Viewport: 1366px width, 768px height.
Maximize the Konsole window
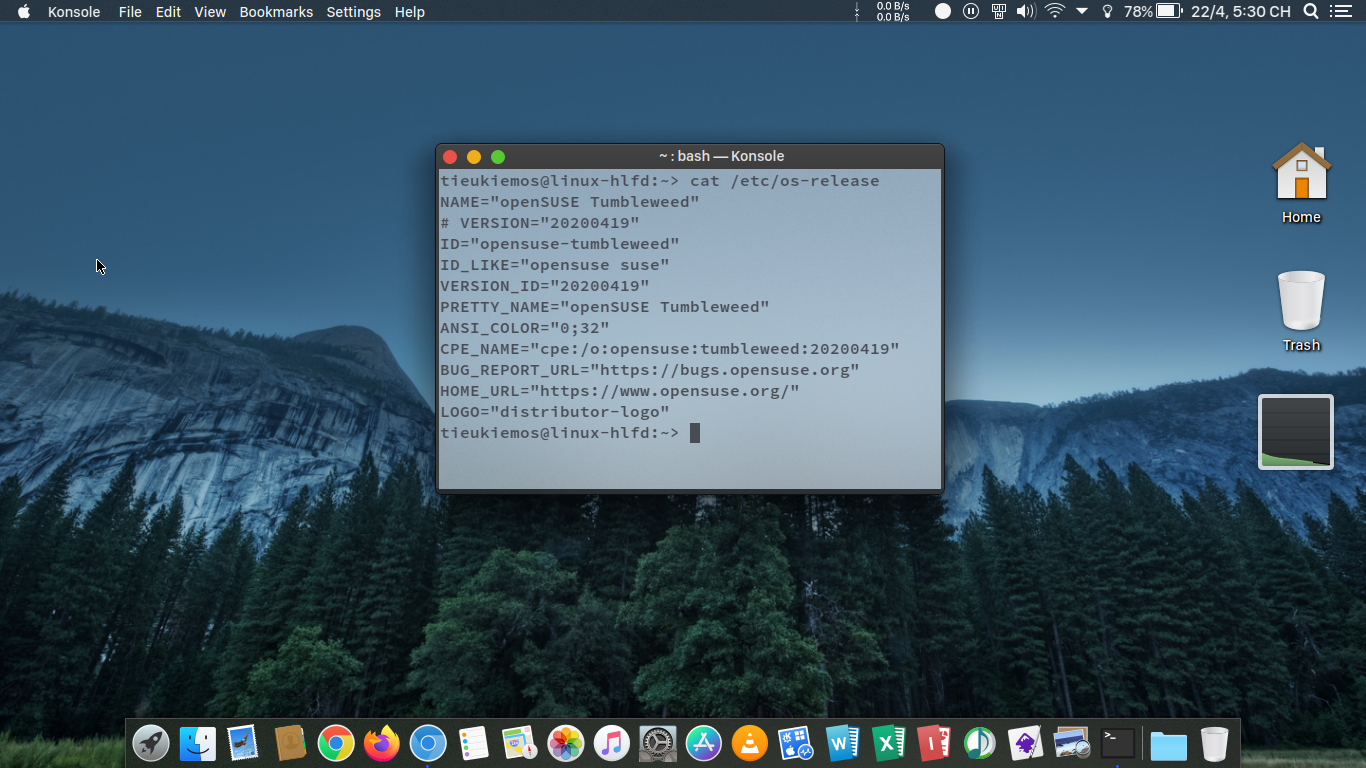(x=498, y=157)
